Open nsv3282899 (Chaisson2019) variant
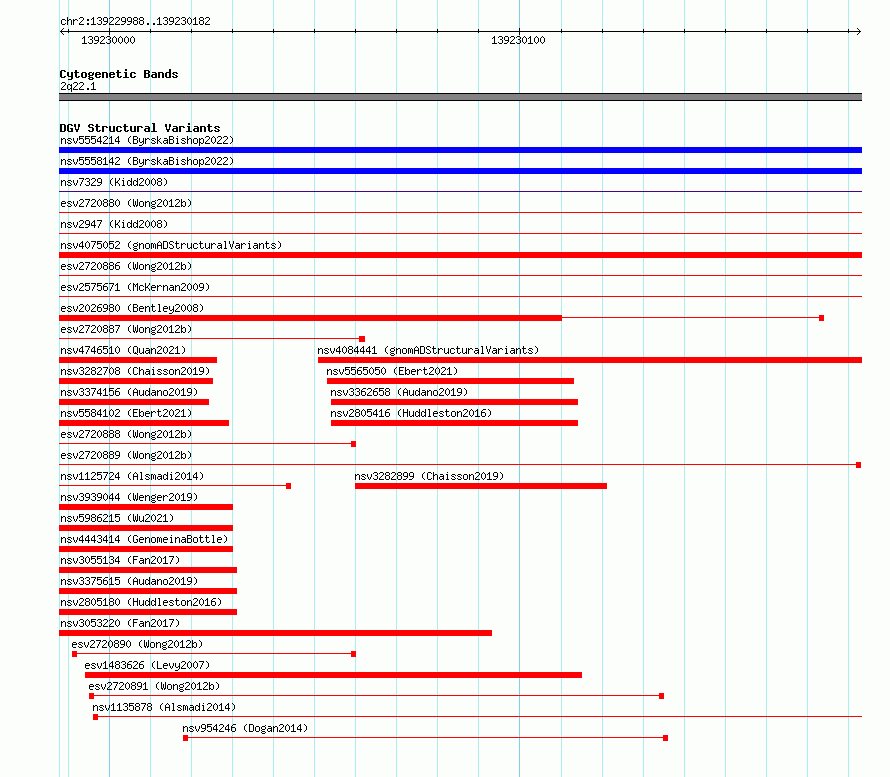Image resolution: width=890 pixels, height=777 pixels. [429, 476]
